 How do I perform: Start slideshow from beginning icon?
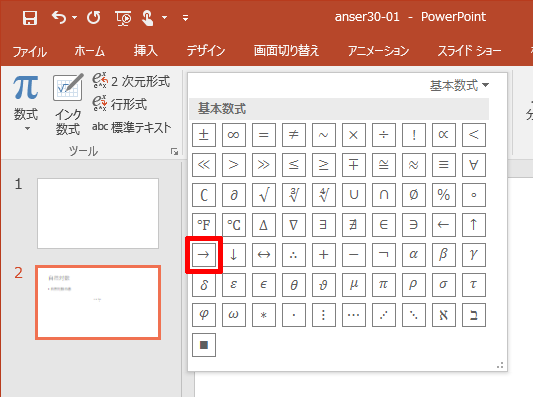(123, 18)
